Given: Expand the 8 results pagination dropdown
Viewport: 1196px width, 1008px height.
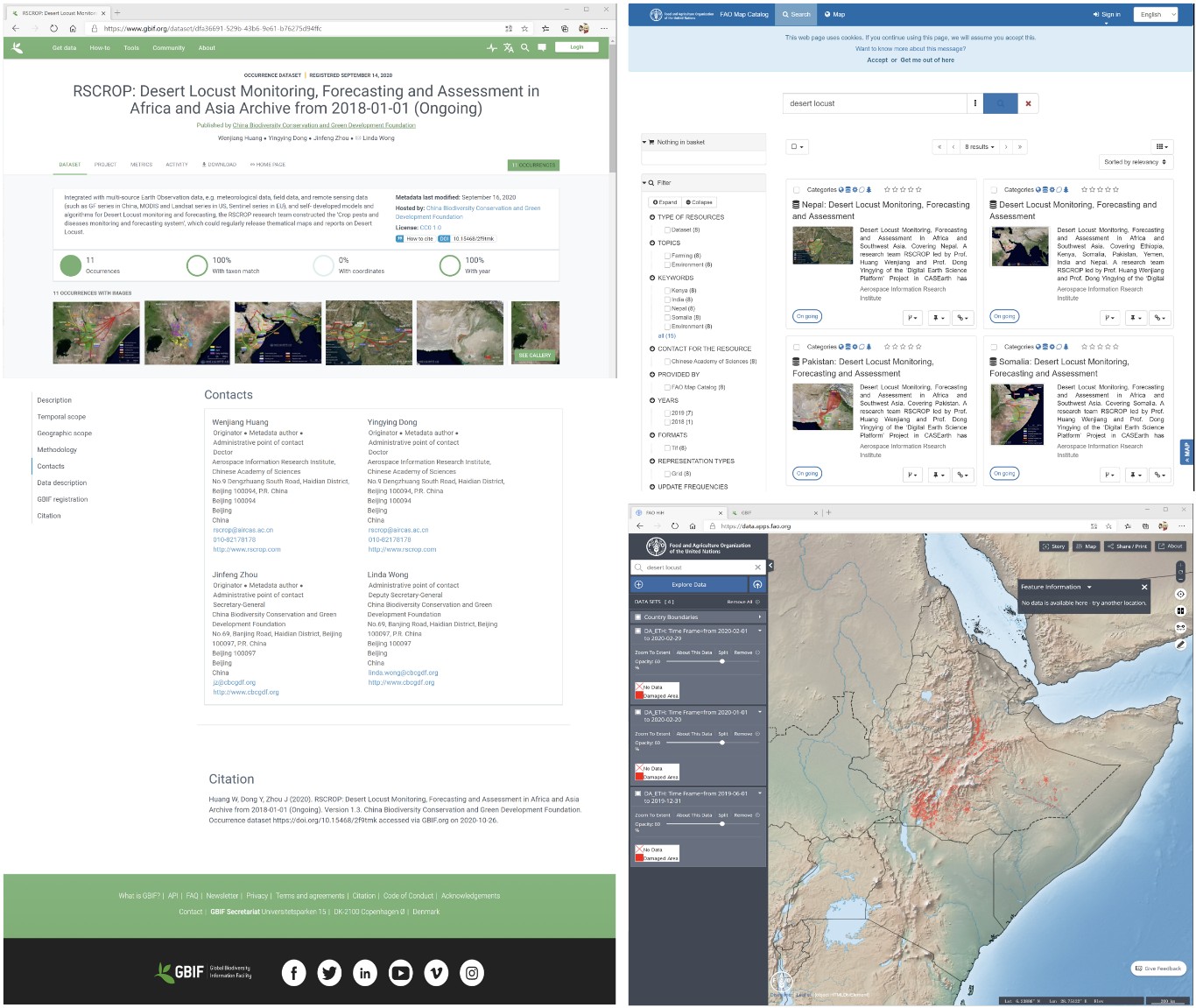Looking at the screenshot, I should [x=979, y=147].
